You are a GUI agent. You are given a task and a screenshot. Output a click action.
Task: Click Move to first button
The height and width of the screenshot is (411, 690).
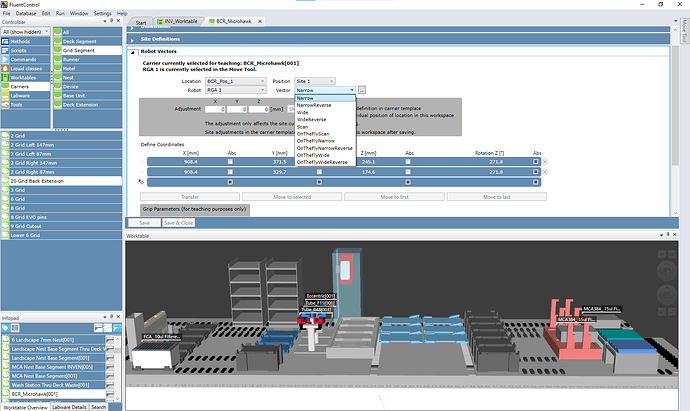tap(394, 197)
